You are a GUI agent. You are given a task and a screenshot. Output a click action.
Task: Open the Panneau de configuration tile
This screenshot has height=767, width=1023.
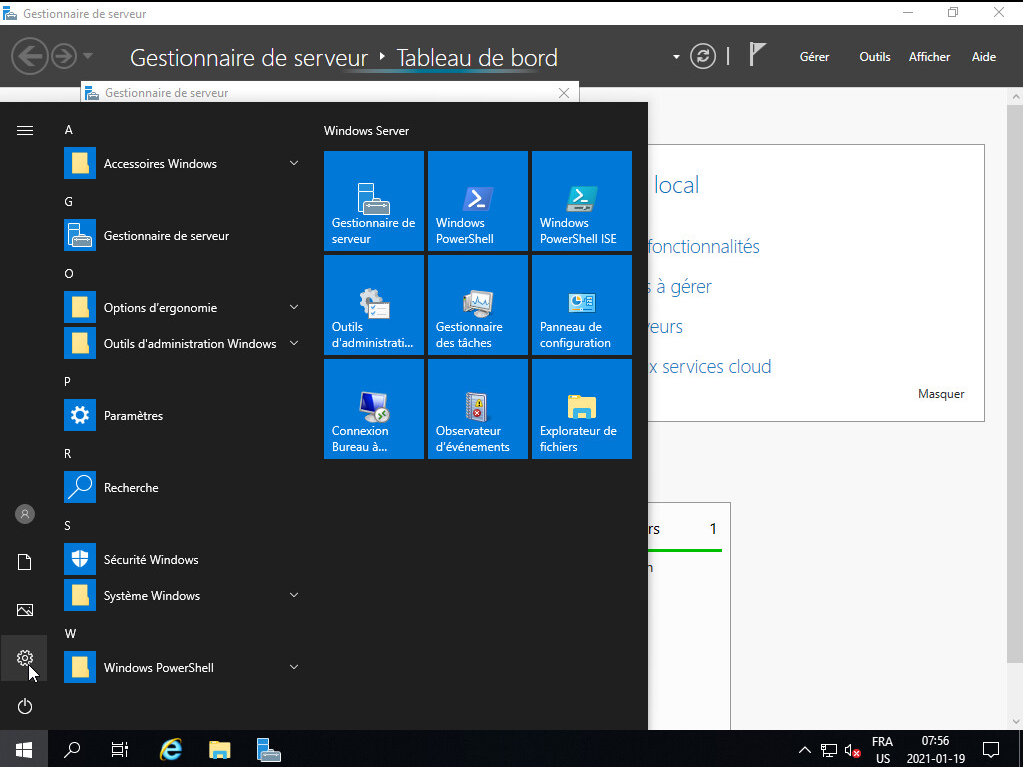(x=581, y=305)
